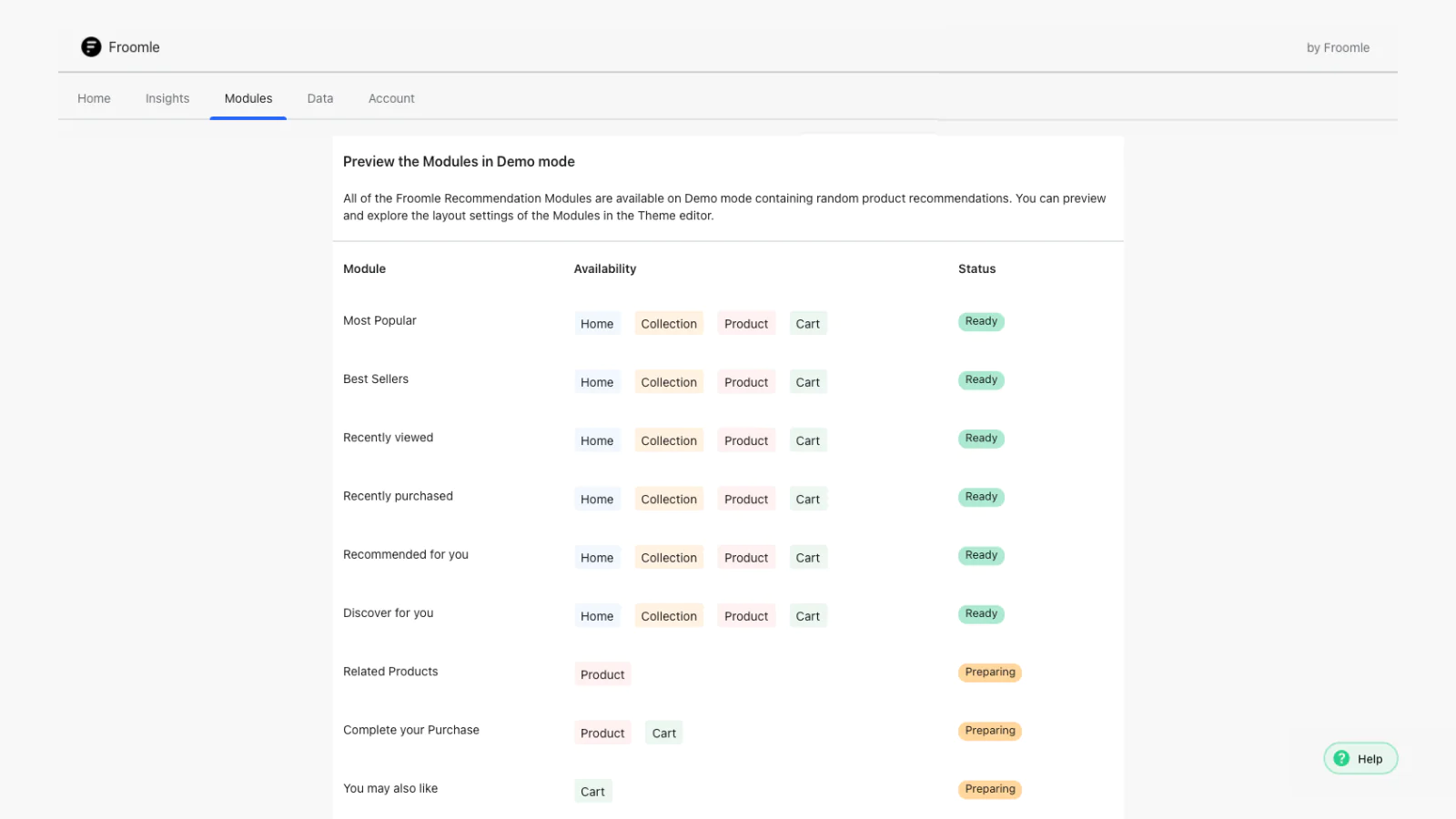1456x819 pixels.
Task: Click the Discover for you module name
Action: [x=389, y=613]
